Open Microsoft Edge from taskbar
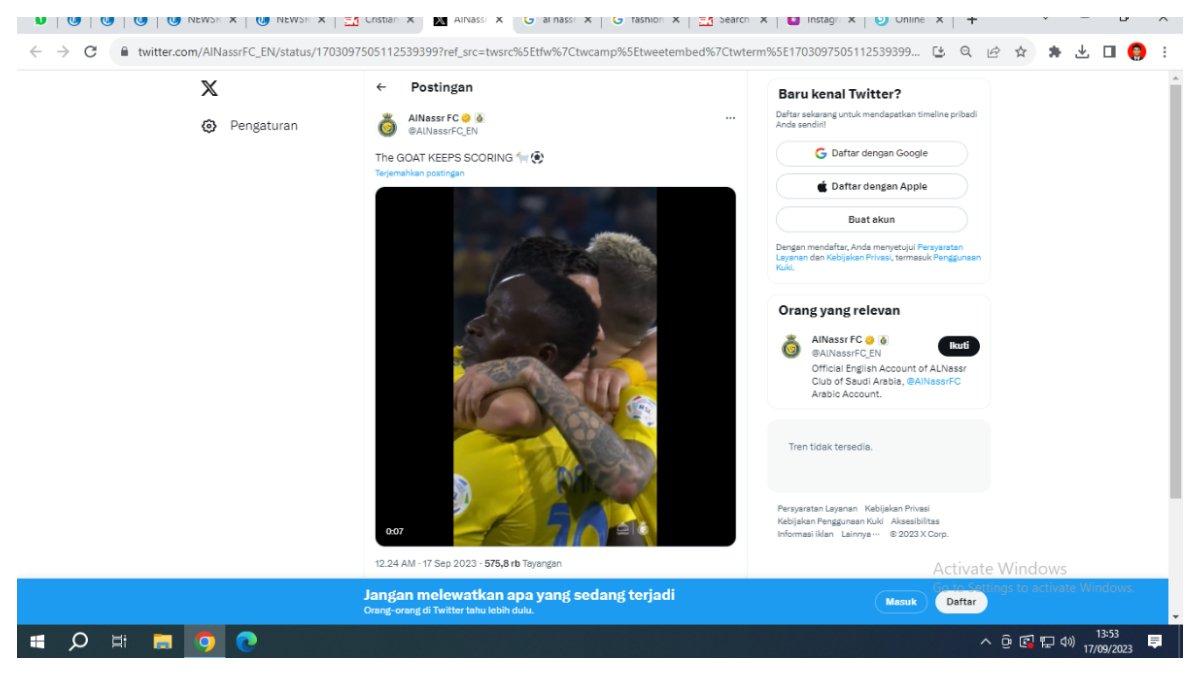Image resolution: width=1200 pixels, height=675 pixels. pos(246,642)
